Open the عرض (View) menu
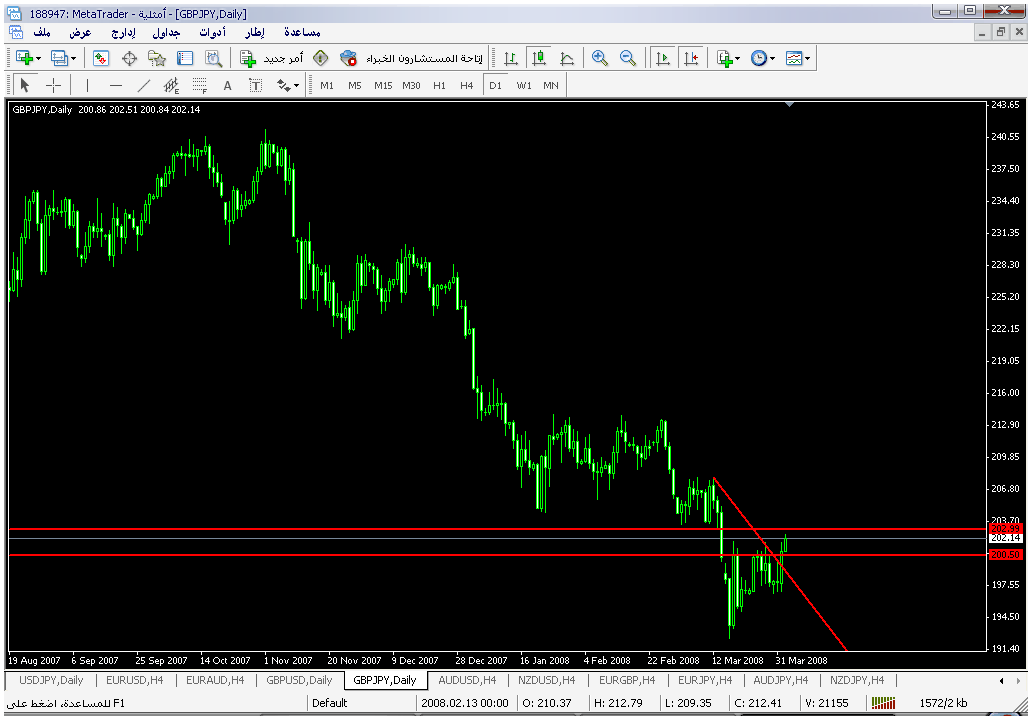The height and width of the screenshot is (716, 1032). [80, 32]
